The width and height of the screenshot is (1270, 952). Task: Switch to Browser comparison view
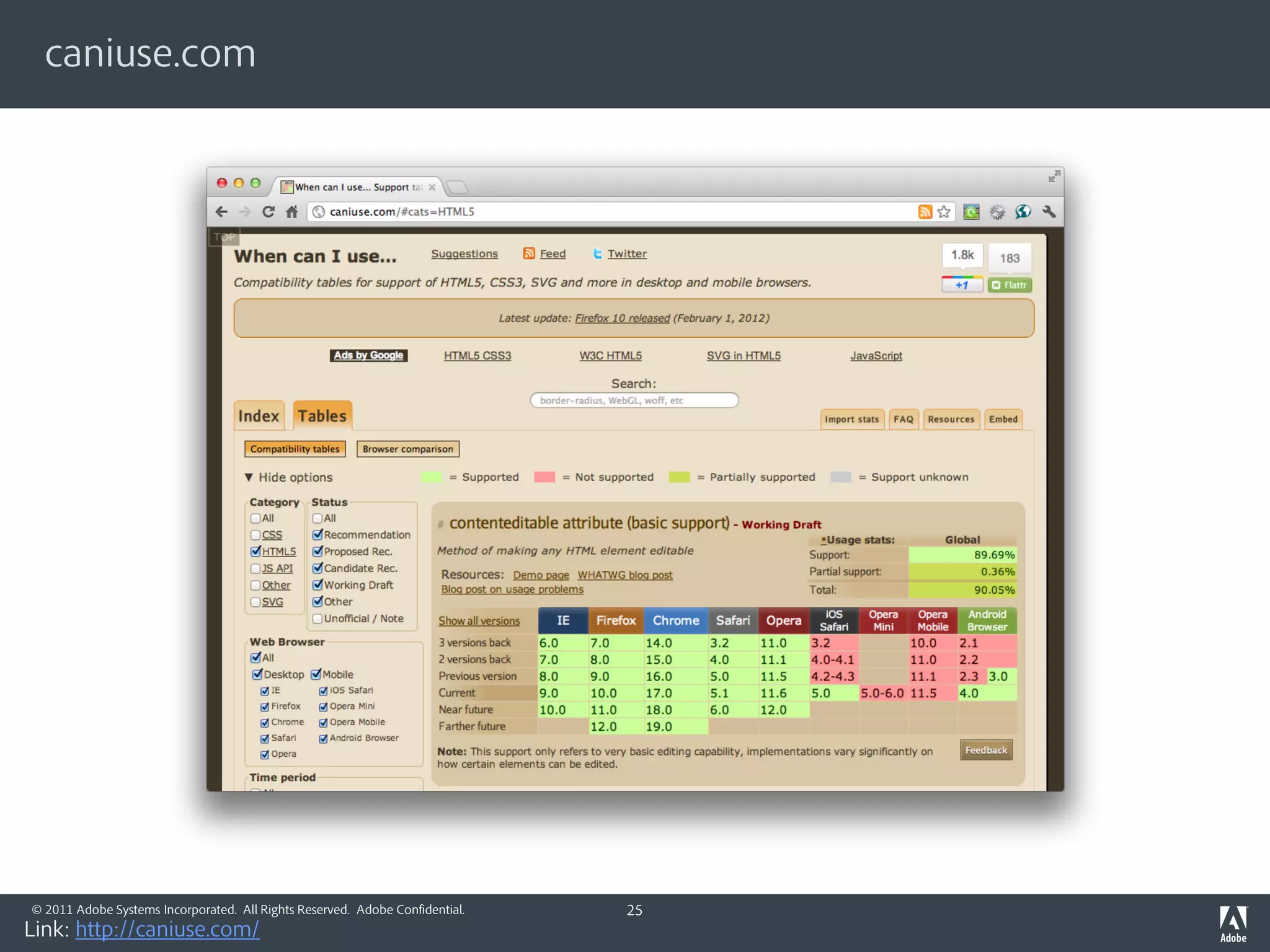pos(408,449)
